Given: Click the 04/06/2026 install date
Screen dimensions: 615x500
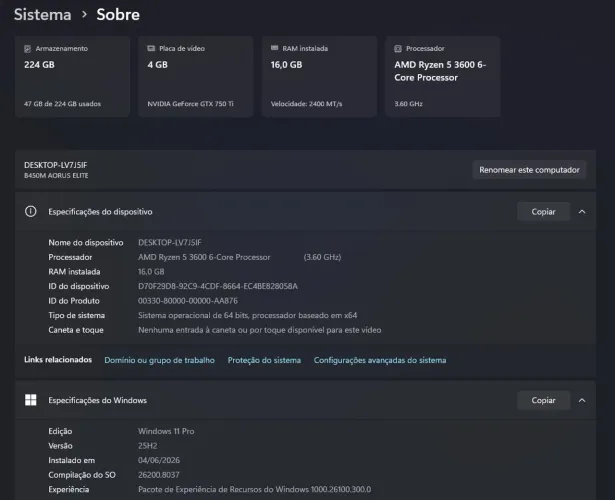Looking at the screenshot, I should point(159,460).
